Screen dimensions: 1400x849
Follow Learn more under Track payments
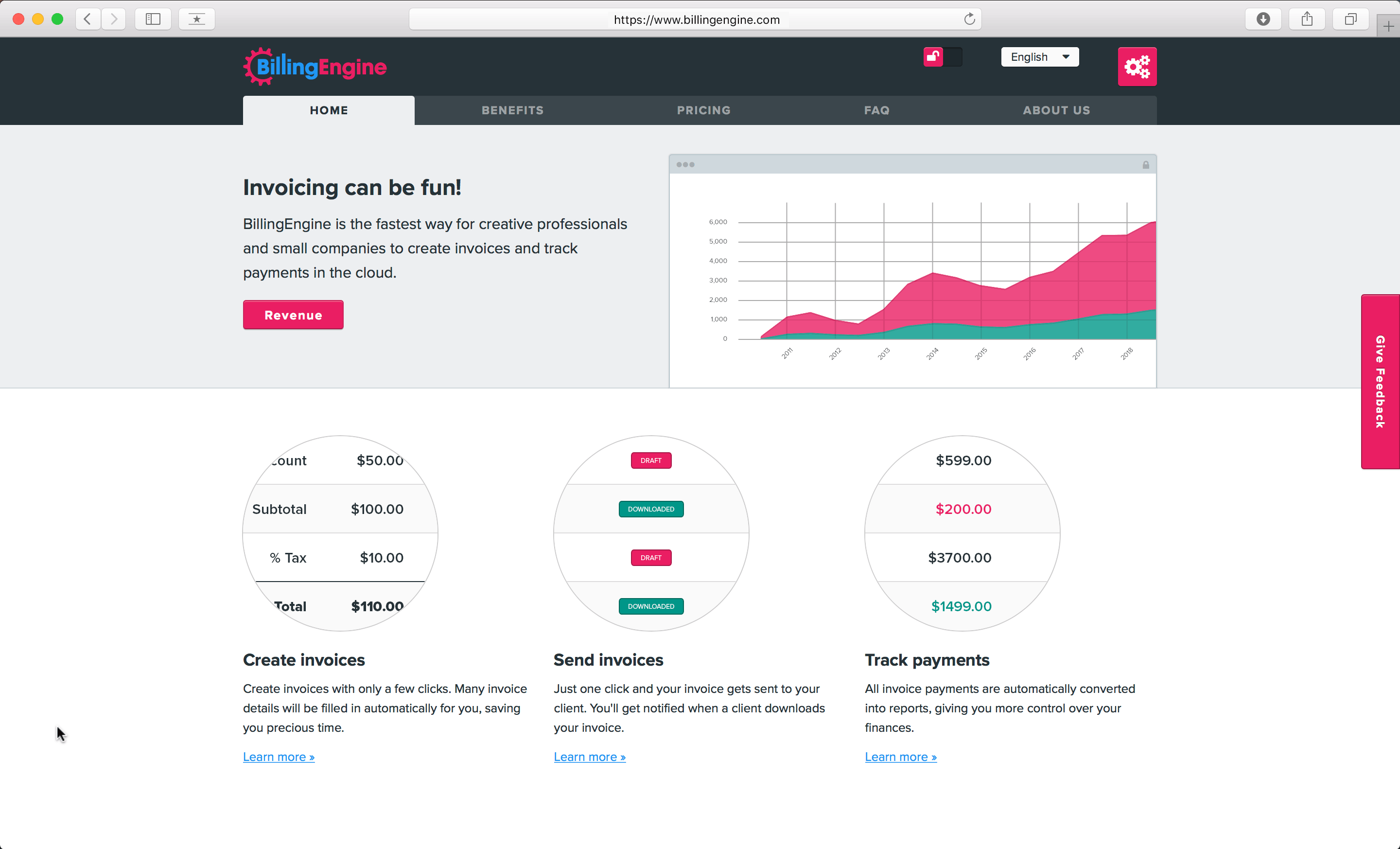point(901,757)
